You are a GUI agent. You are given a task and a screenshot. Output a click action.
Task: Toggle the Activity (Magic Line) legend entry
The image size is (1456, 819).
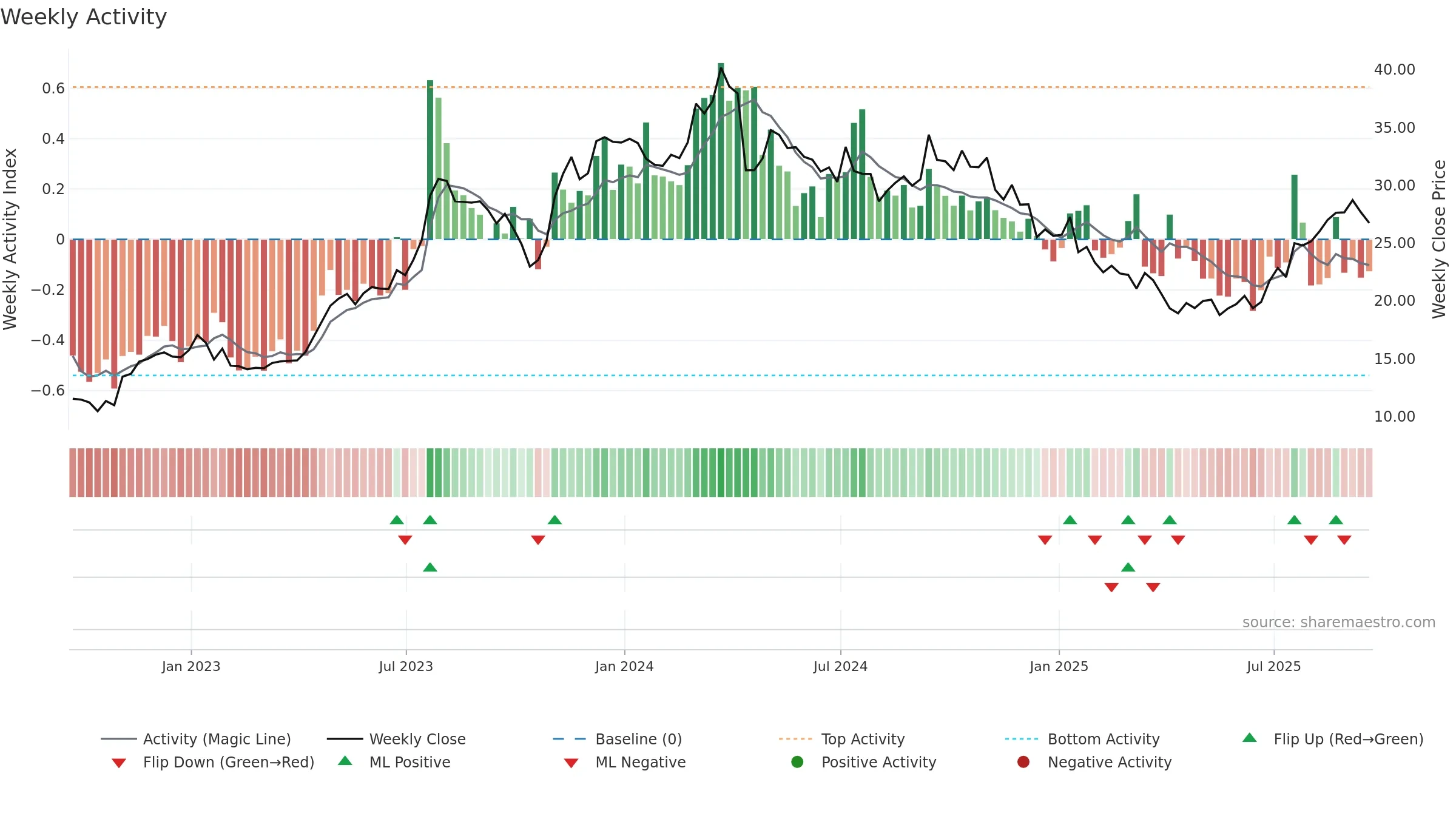coord(195,739)
